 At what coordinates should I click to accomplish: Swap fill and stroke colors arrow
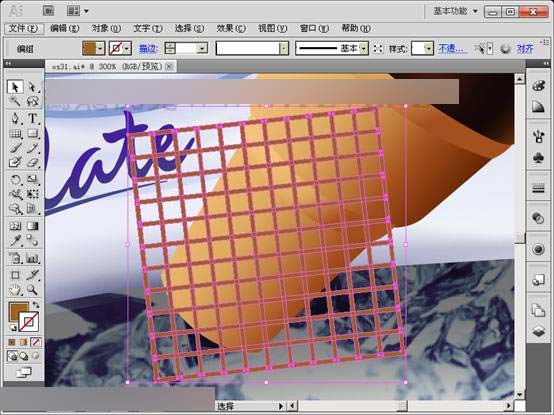coord(36,305)
